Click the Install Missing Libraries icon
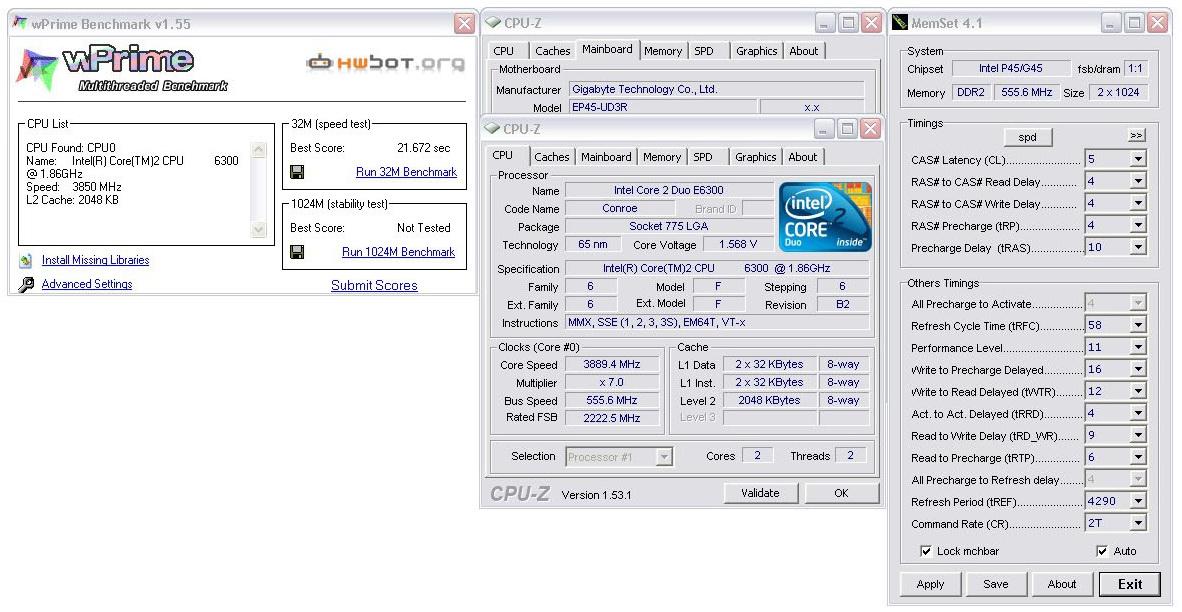 pyautogui.click(x=26, y=260)
